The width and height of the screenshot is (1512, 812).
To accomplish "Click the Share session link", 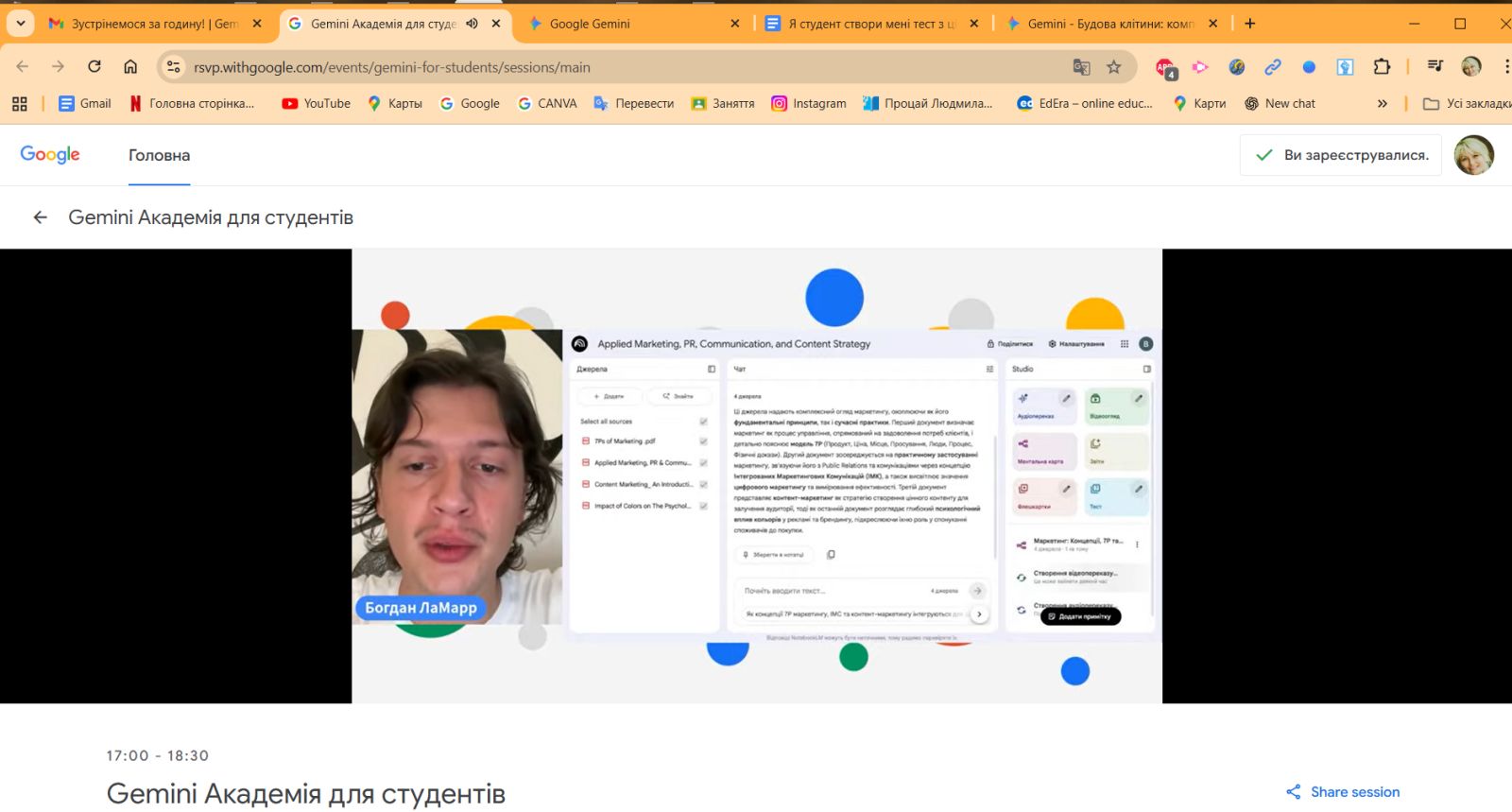I will click(1343, 792).
